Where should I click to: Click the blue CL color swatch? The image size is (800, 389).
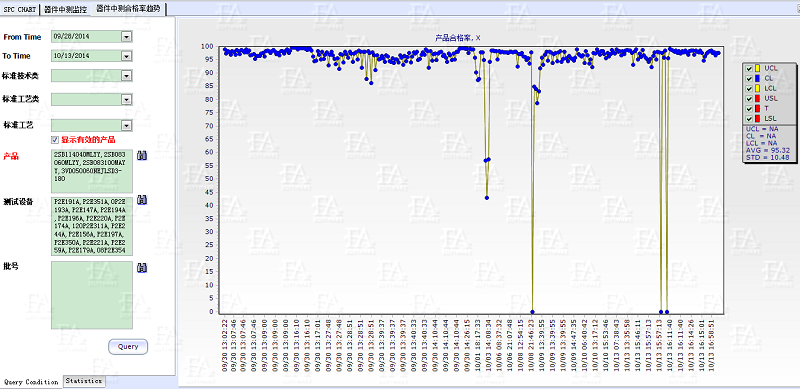point(758,78)
